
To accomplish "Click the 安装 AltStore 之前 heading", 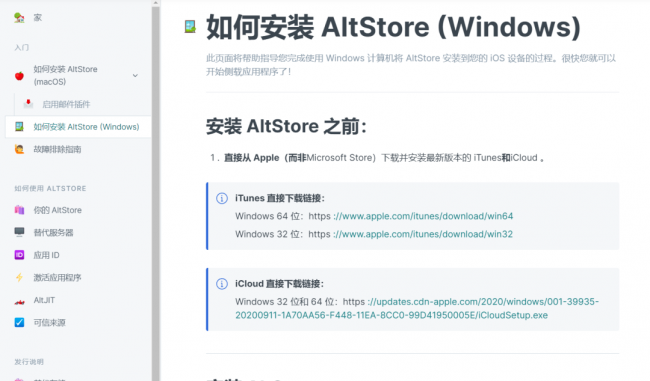I will point(286,126).
